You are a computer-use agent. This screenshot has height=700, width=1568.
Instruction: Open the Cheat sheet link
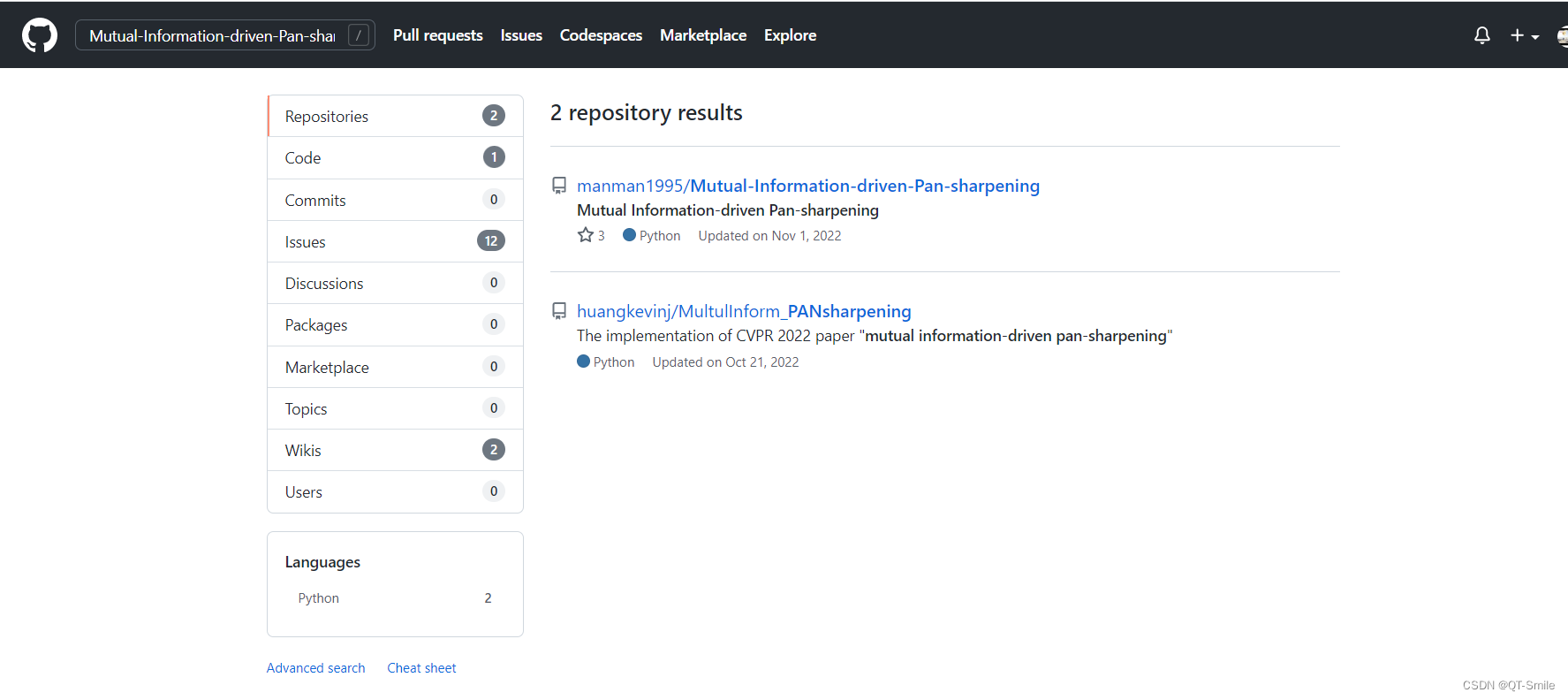(x=421, y=668)
